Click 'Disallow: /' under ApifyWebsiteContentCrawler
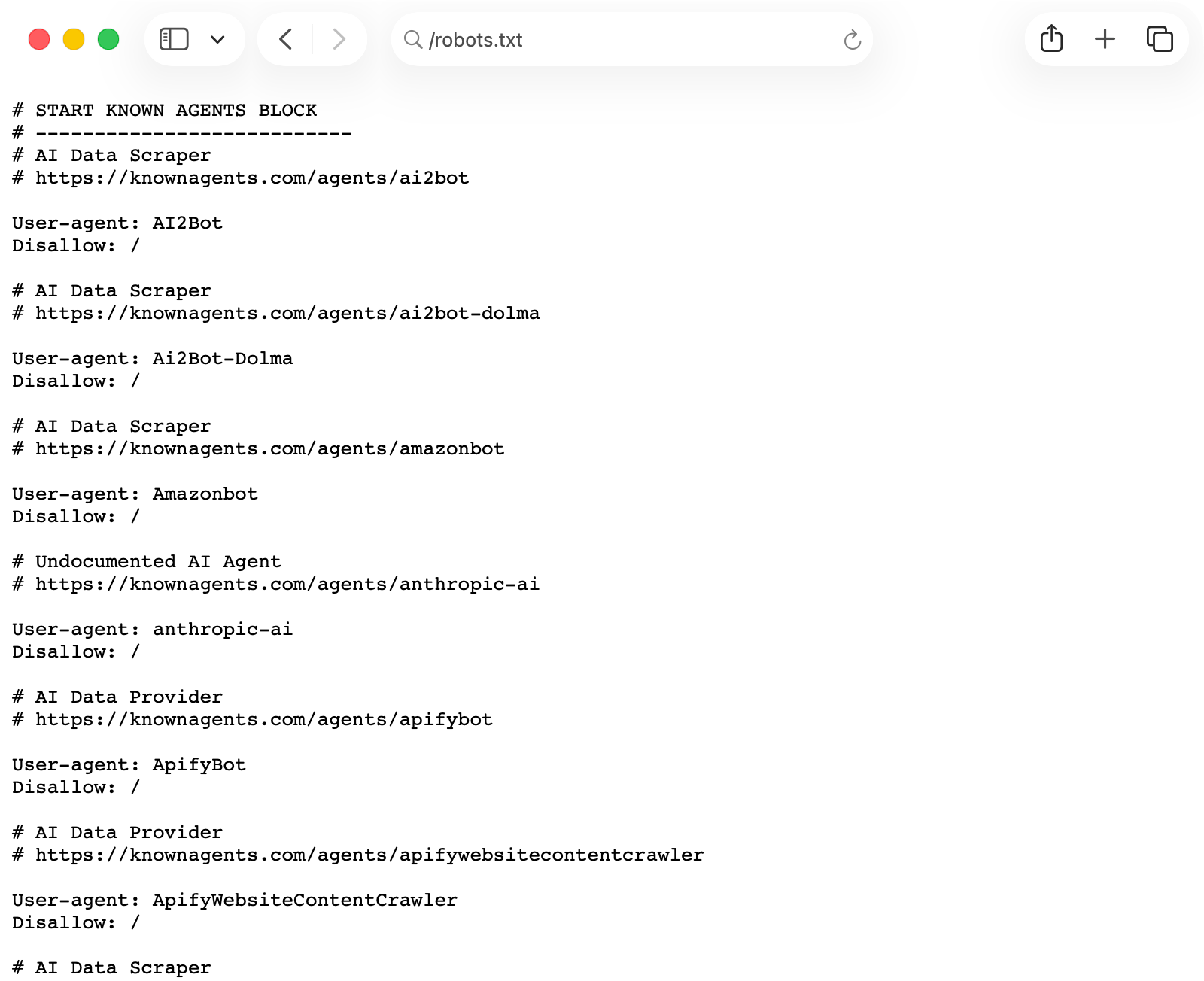Viewport: 1204px width, 981px height. click(x=76, y=923)
